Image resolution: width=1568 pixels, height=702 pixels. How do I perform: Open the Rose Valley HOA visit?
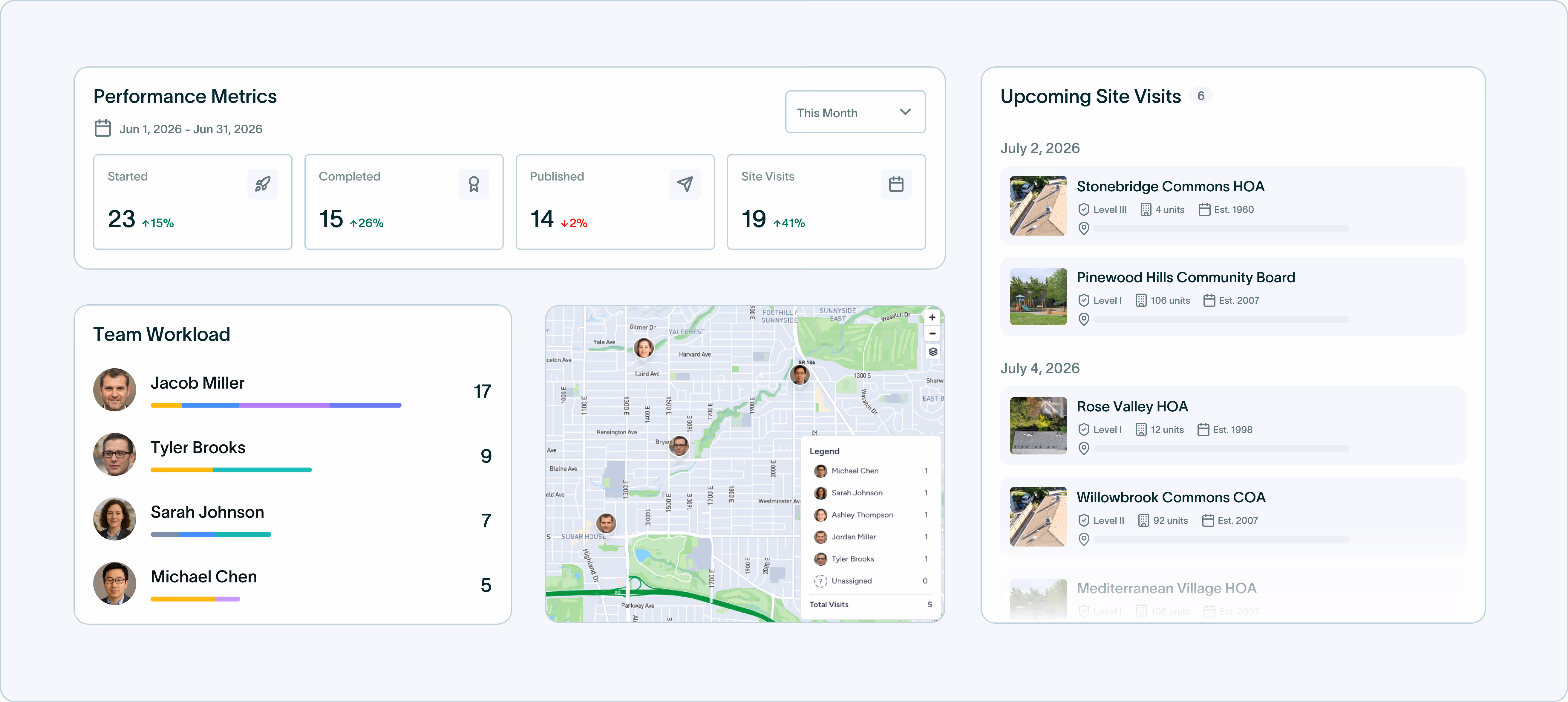coord(1131,407)
